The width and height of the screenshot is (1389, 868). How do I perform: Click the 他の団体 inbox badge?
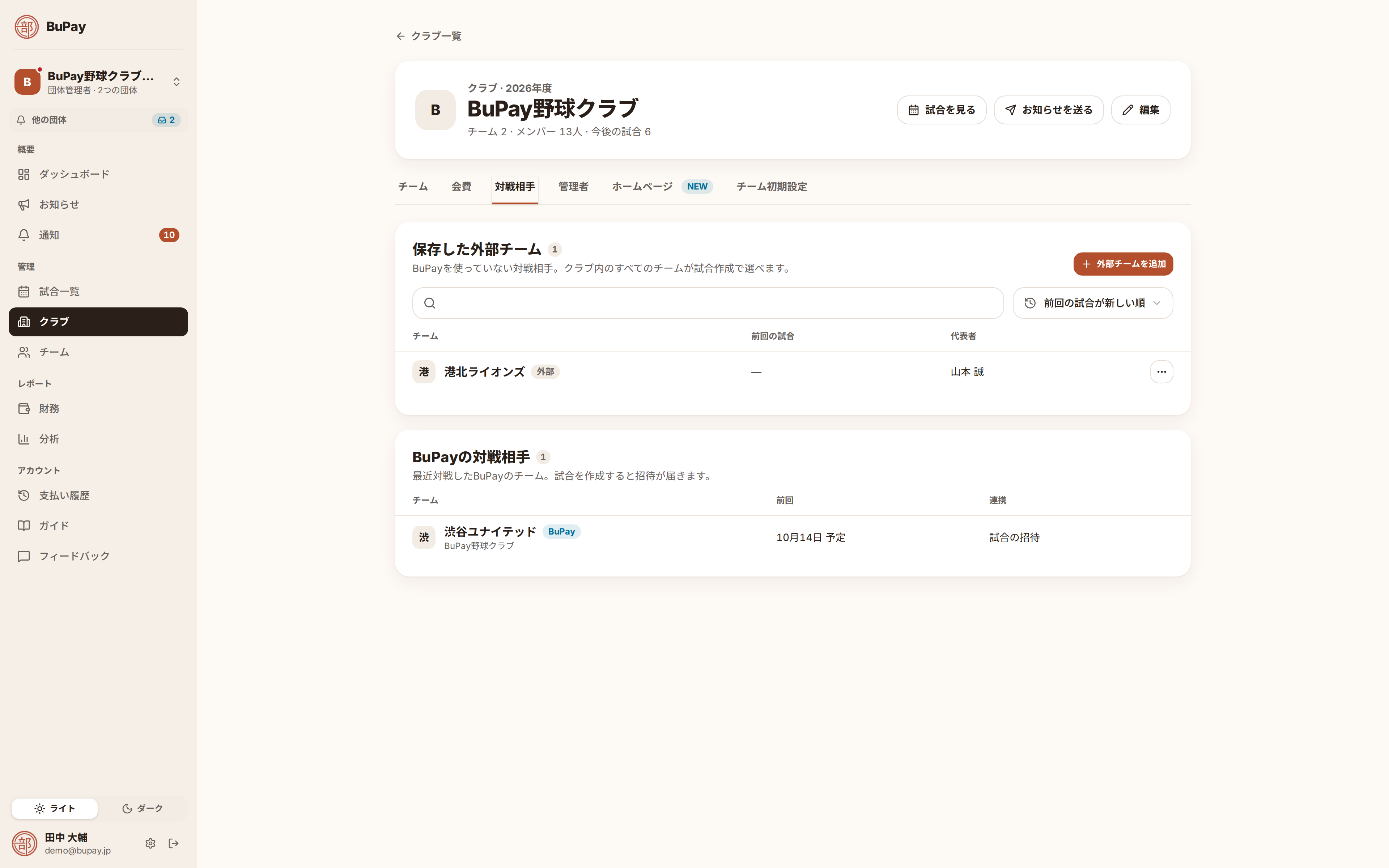point(166,120)
